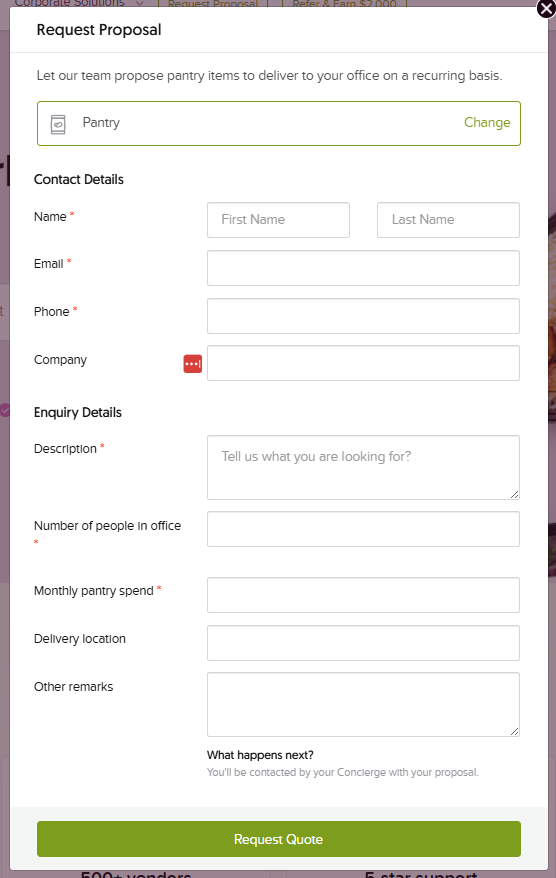The width and height of the screenshot is (556, 878).
Task: Close the Request Proposal dialog
Action: [x=546, y=9]
